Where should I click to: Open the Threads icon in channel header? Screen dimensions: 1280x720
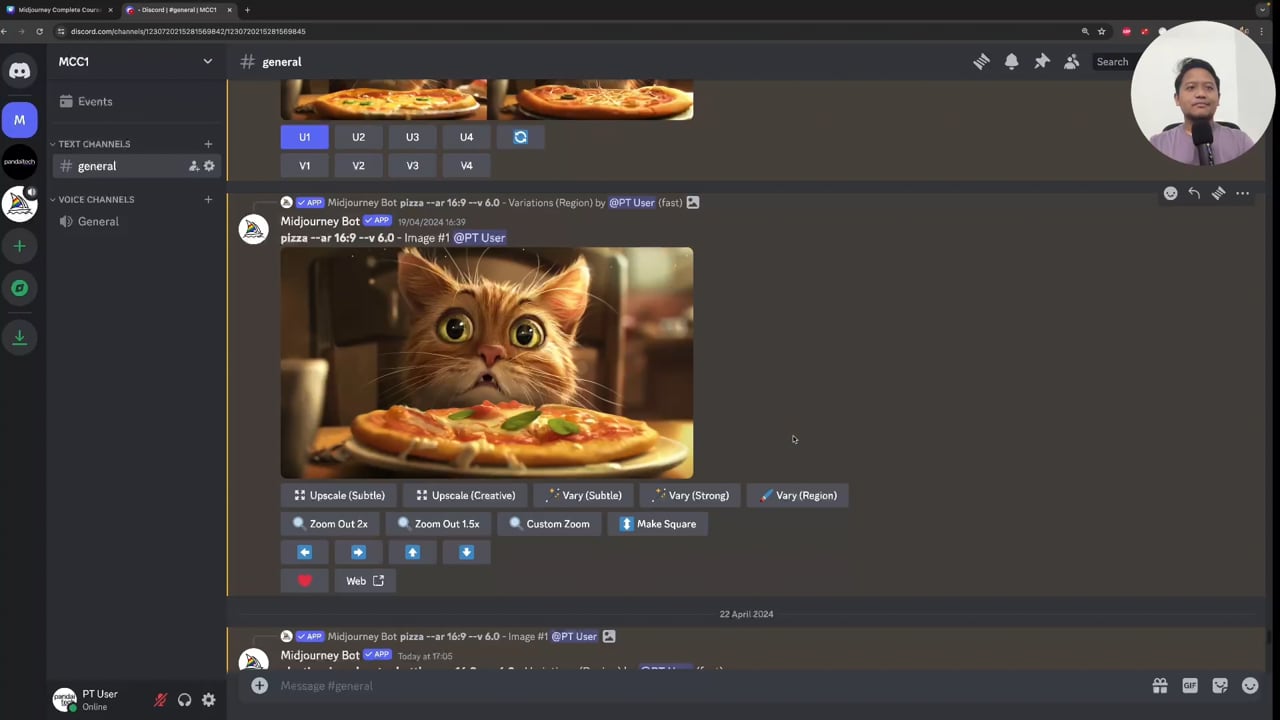coord(981,62)
